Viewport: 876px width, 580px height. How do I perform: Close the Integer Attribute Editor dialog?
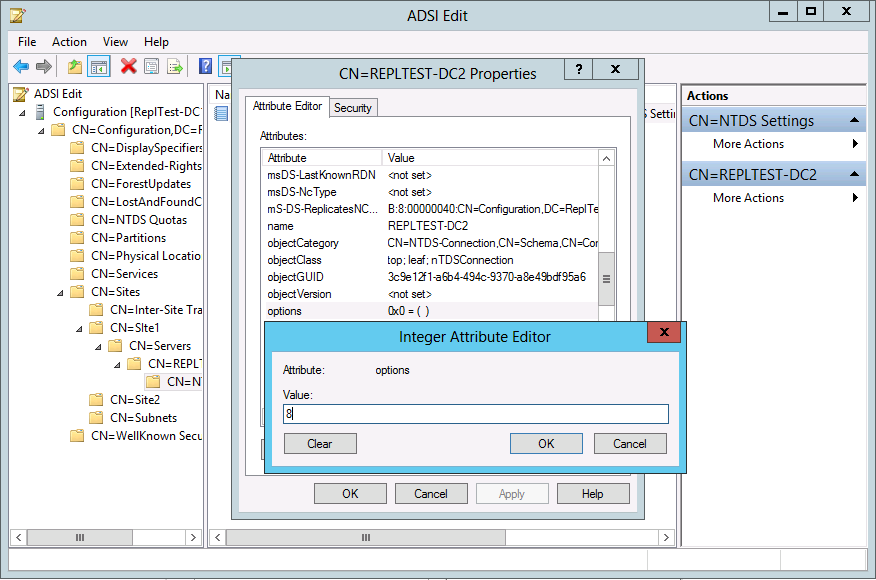pyautogui.click(x=664, y=332)
